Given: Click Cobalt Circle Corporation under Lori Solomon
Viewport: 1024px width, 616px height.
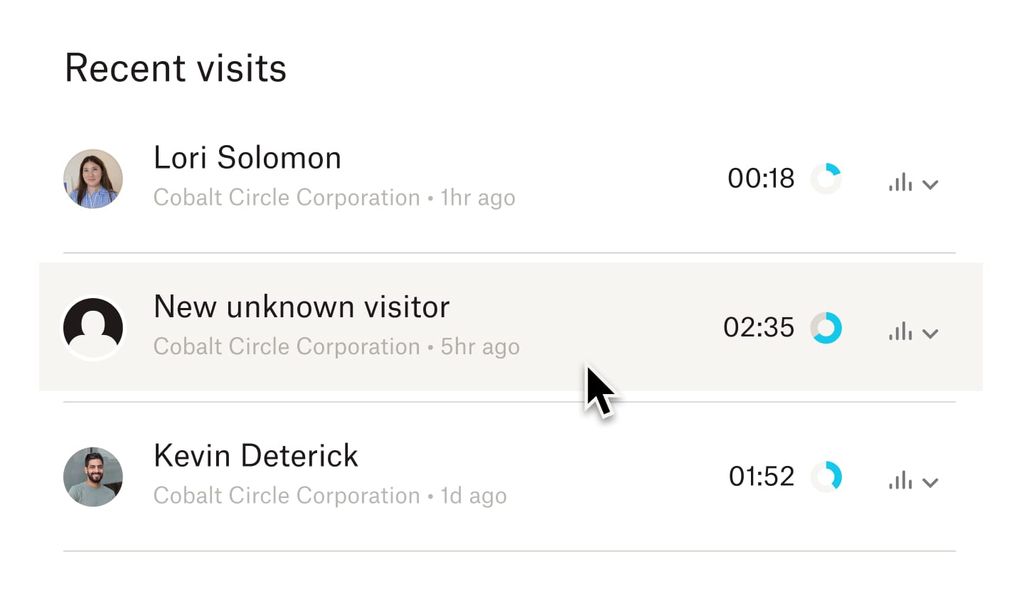Looking at the screenshot, I should pos(287,197).
